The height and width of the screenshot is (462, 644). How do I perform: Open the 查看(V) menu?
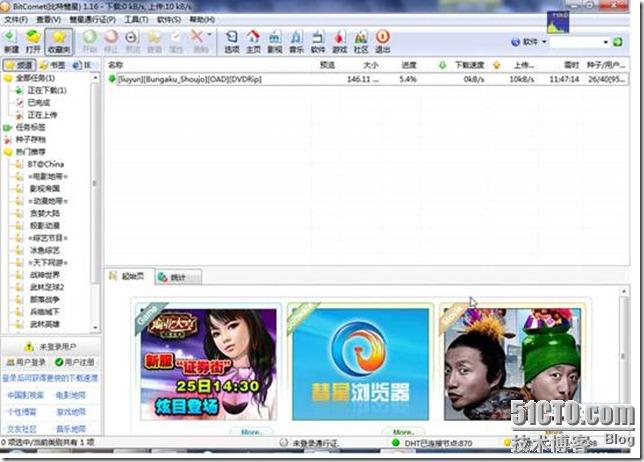click(48, 20)
